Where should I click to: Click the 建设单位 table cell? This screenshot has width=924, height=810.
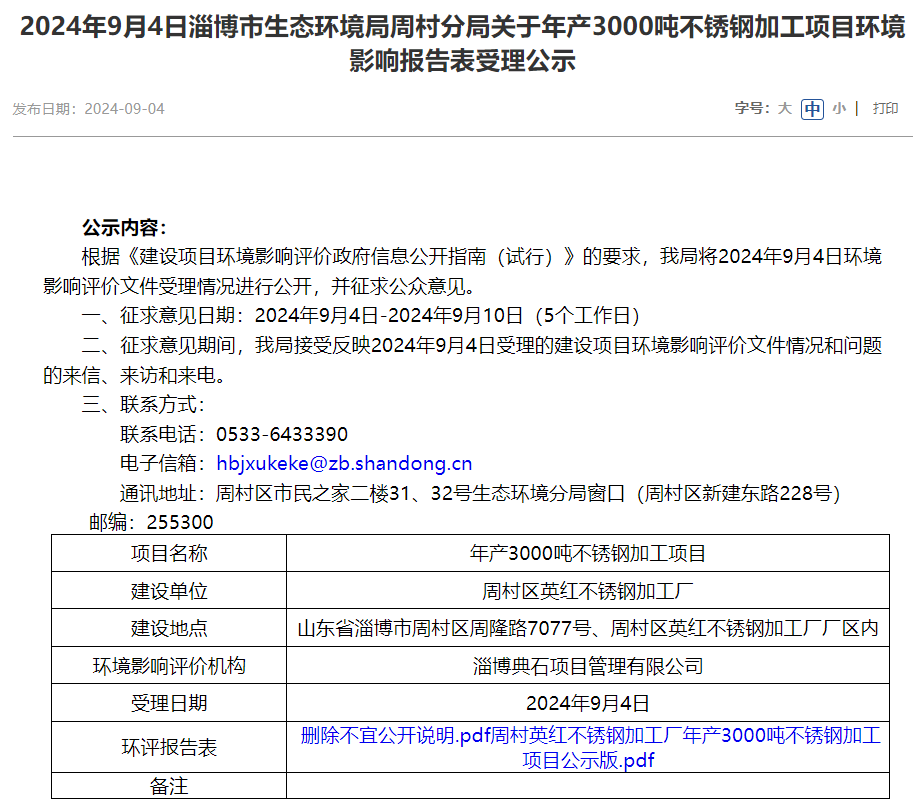click(169, 590)
